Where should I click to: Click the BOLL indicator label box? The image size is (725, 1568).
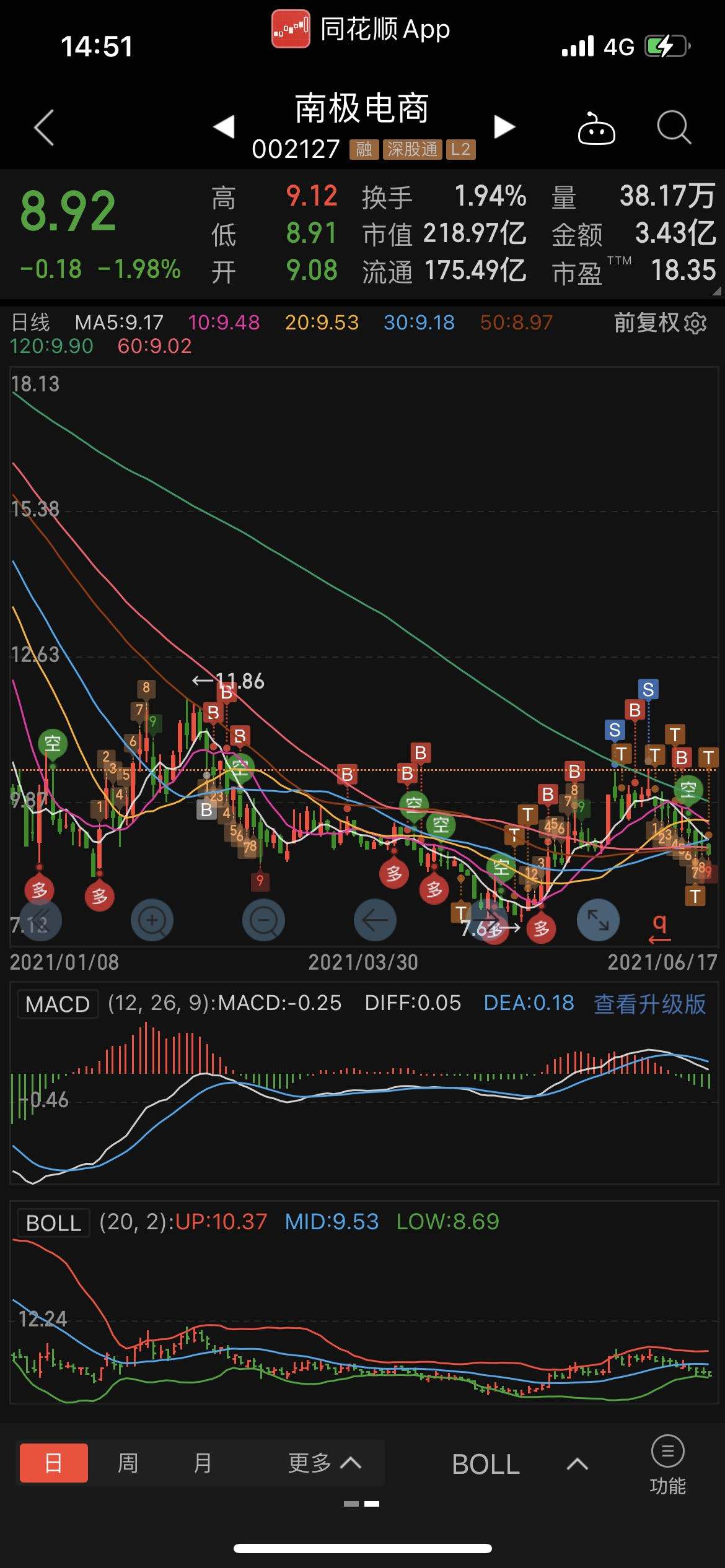pos(53,1222)
